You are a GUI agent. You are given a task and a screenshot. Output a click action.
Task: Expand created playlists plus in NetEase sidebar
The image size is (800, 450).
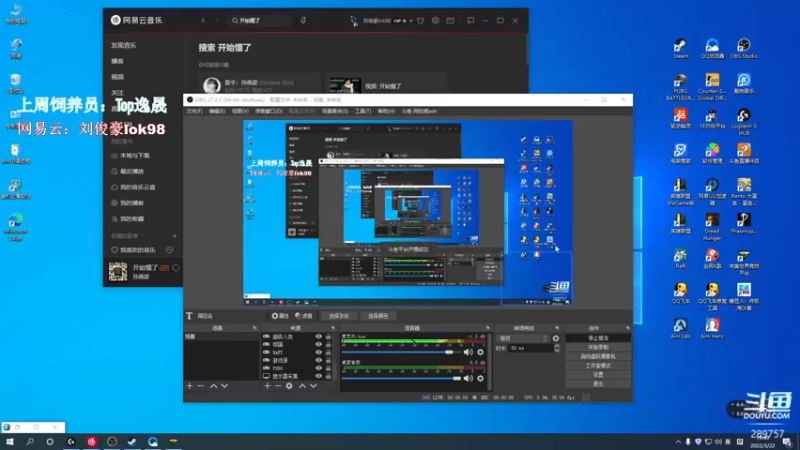click(174, 236)
